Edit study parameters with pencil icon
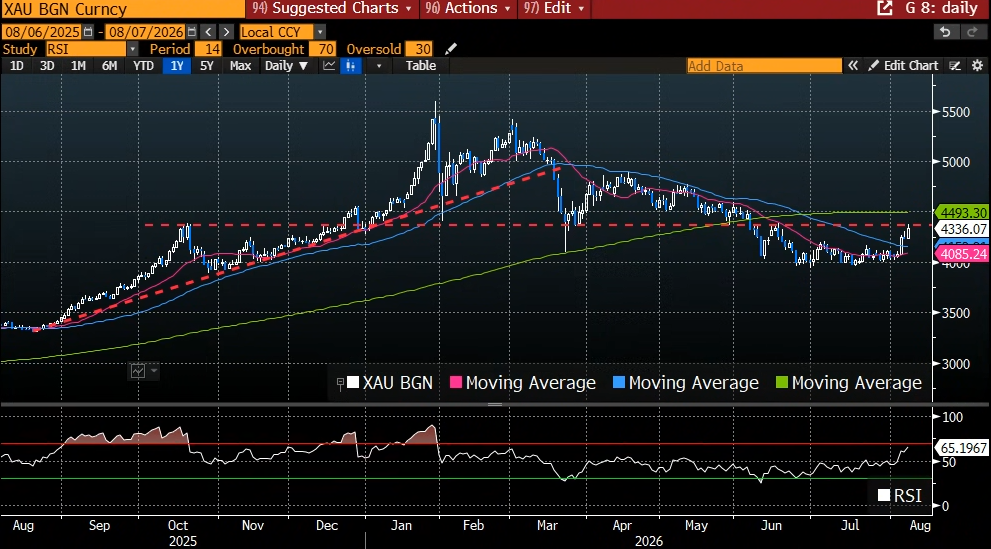Viewport: 991px width, 549px height. tap(451, 49)
